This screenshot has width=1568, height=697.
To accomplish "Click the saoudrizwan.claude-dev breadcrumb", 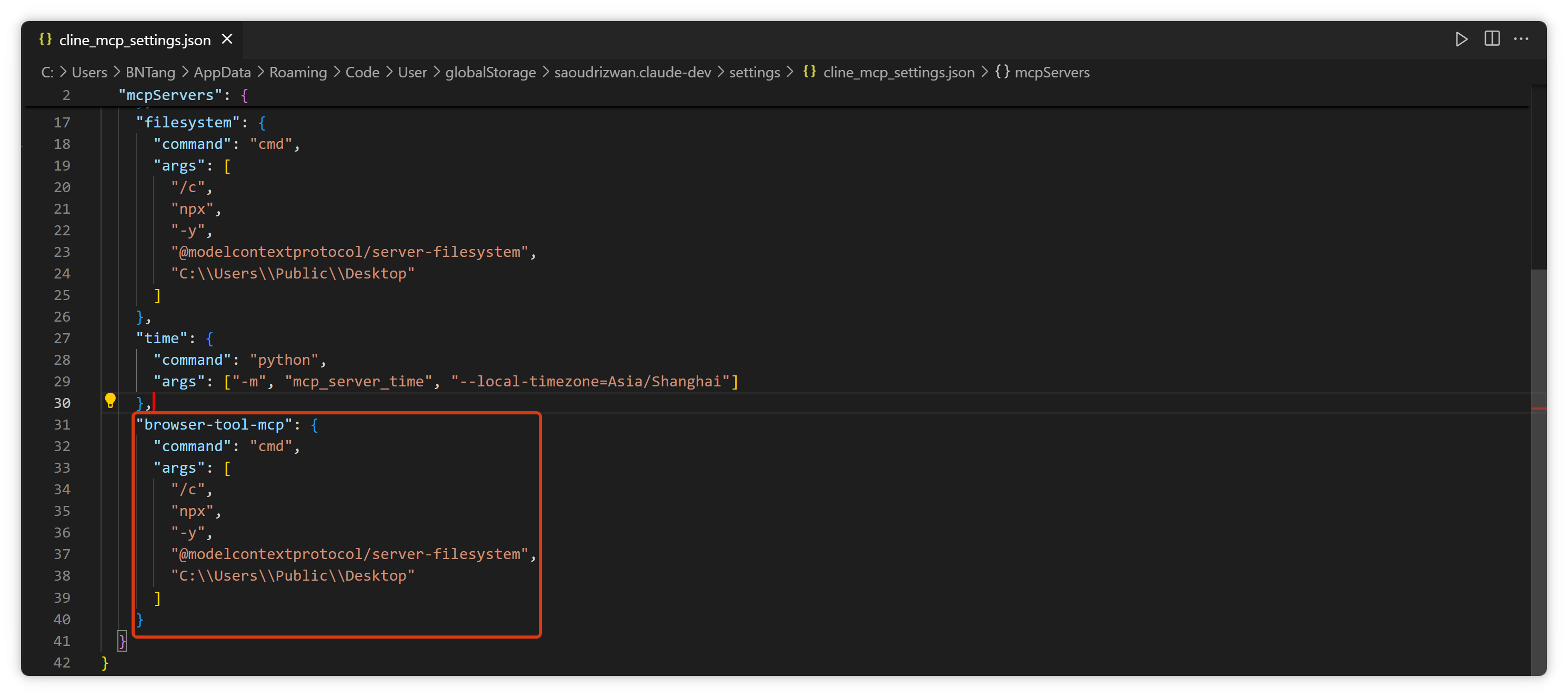I will [632, 73].
